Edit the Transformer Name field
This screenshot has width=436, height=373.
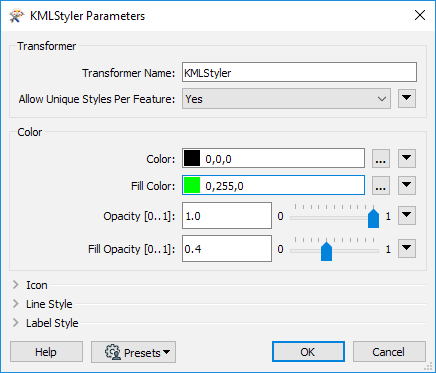tap(299, 72)
